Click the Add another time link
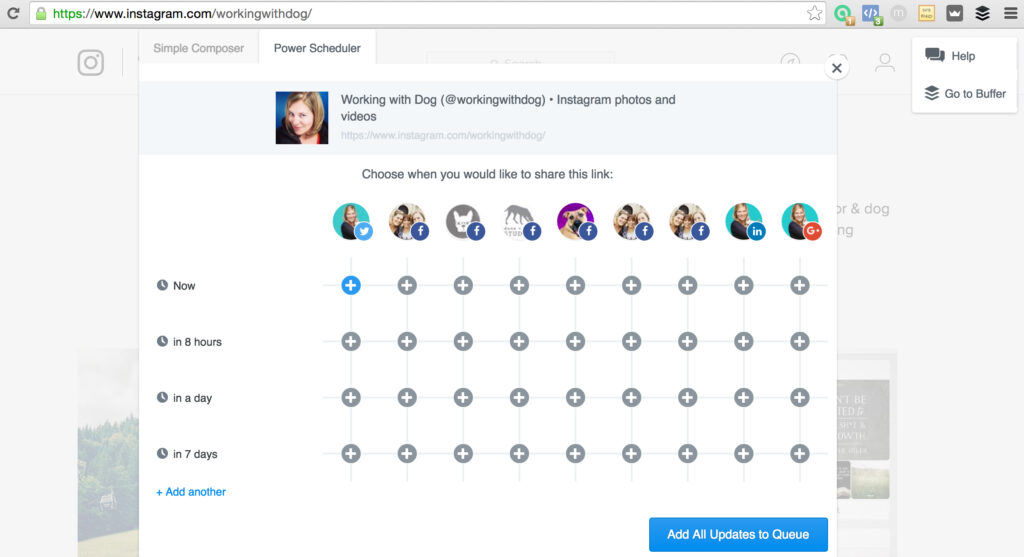 pyautogui.click(x=191, y=492)
